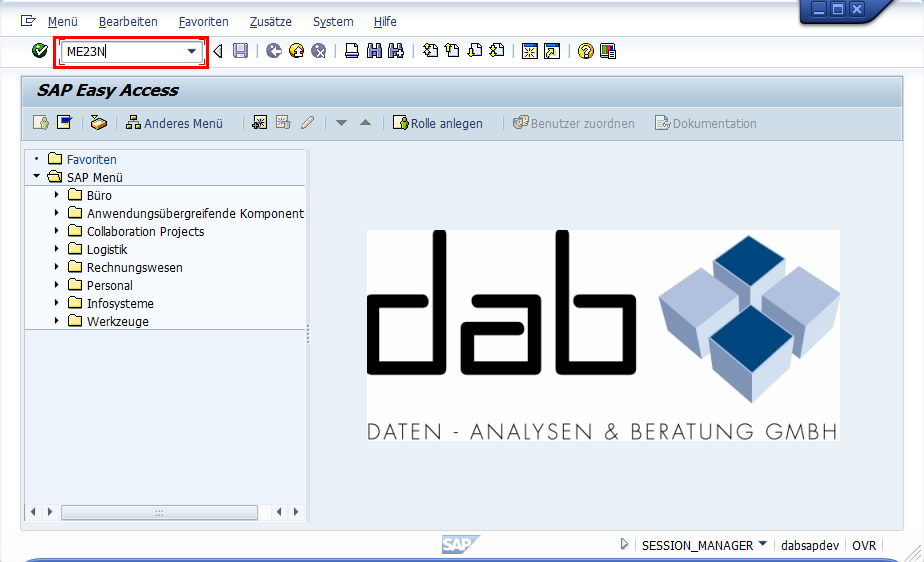Click the Find binoculars icon
The width and height of the screenshot is (924, 562).
point(374,51)
